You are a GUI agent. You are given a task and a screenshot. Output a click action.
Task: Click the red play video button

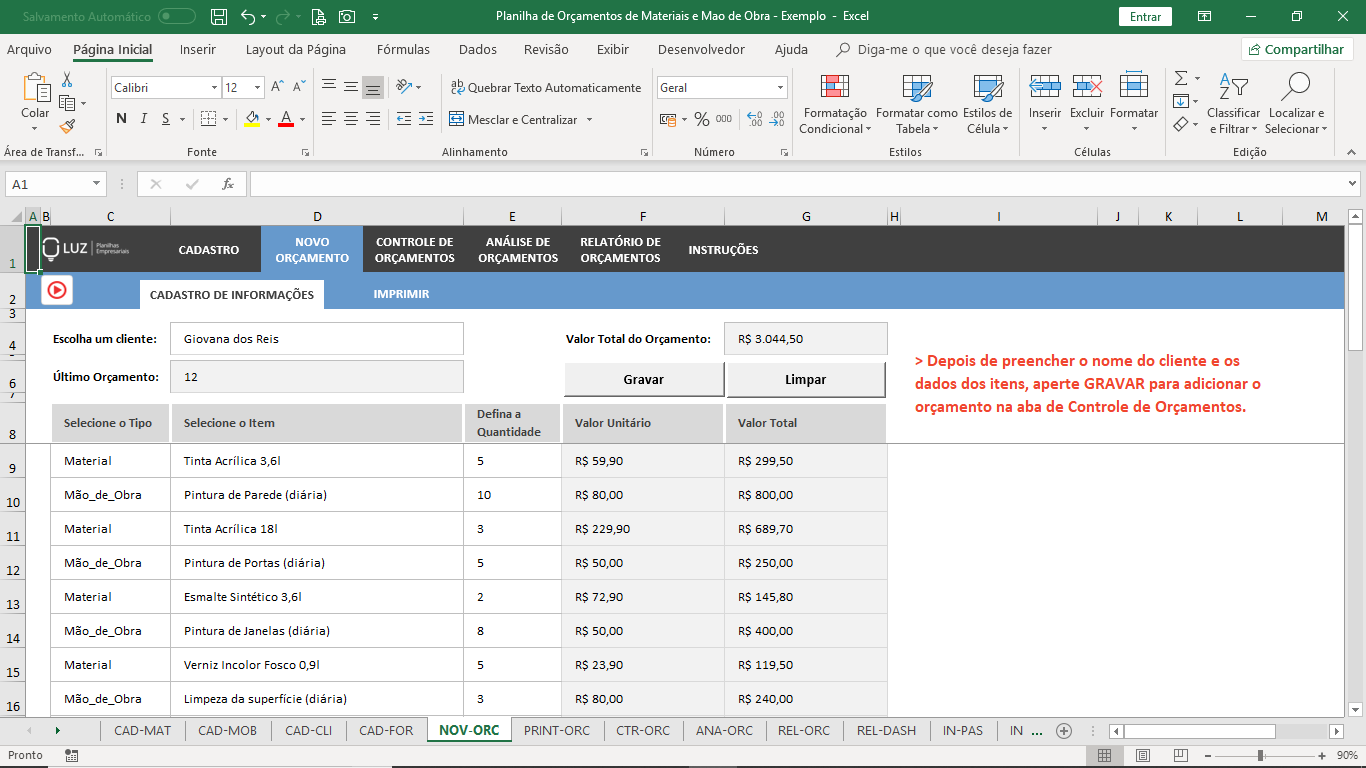(57, 290)
